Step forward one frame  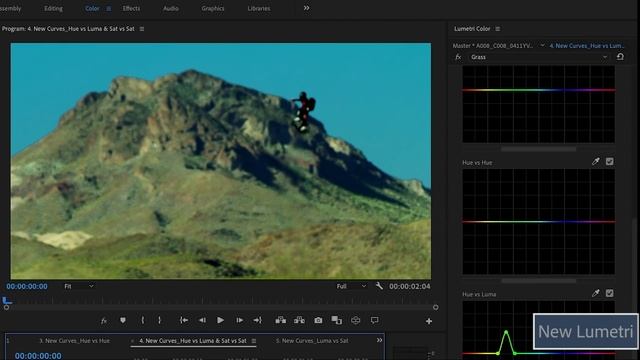pos(240,320)
